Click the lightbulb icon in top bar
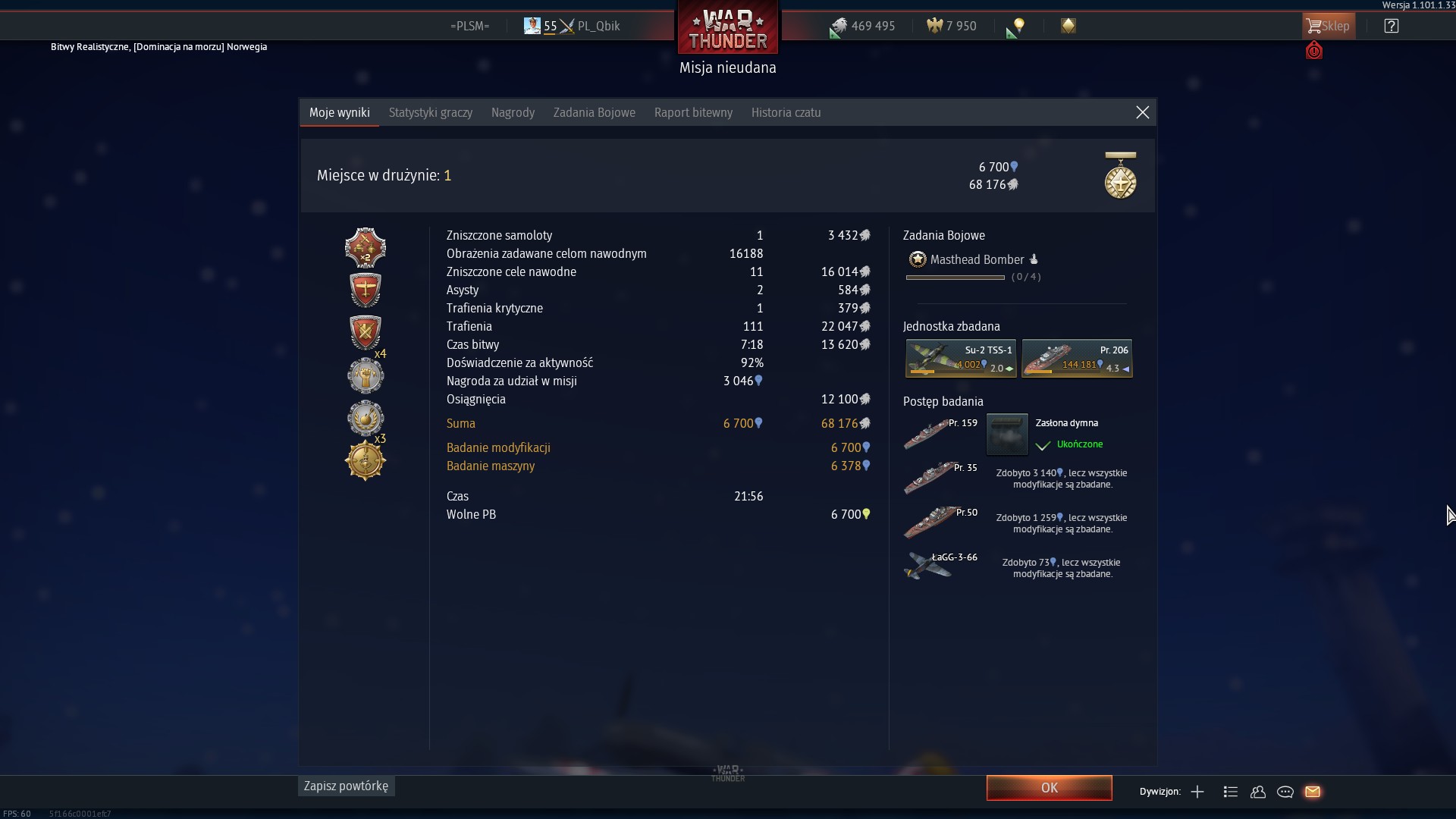The height and width of the screenshot is (819, 1456). click(x=1019, y=27)
